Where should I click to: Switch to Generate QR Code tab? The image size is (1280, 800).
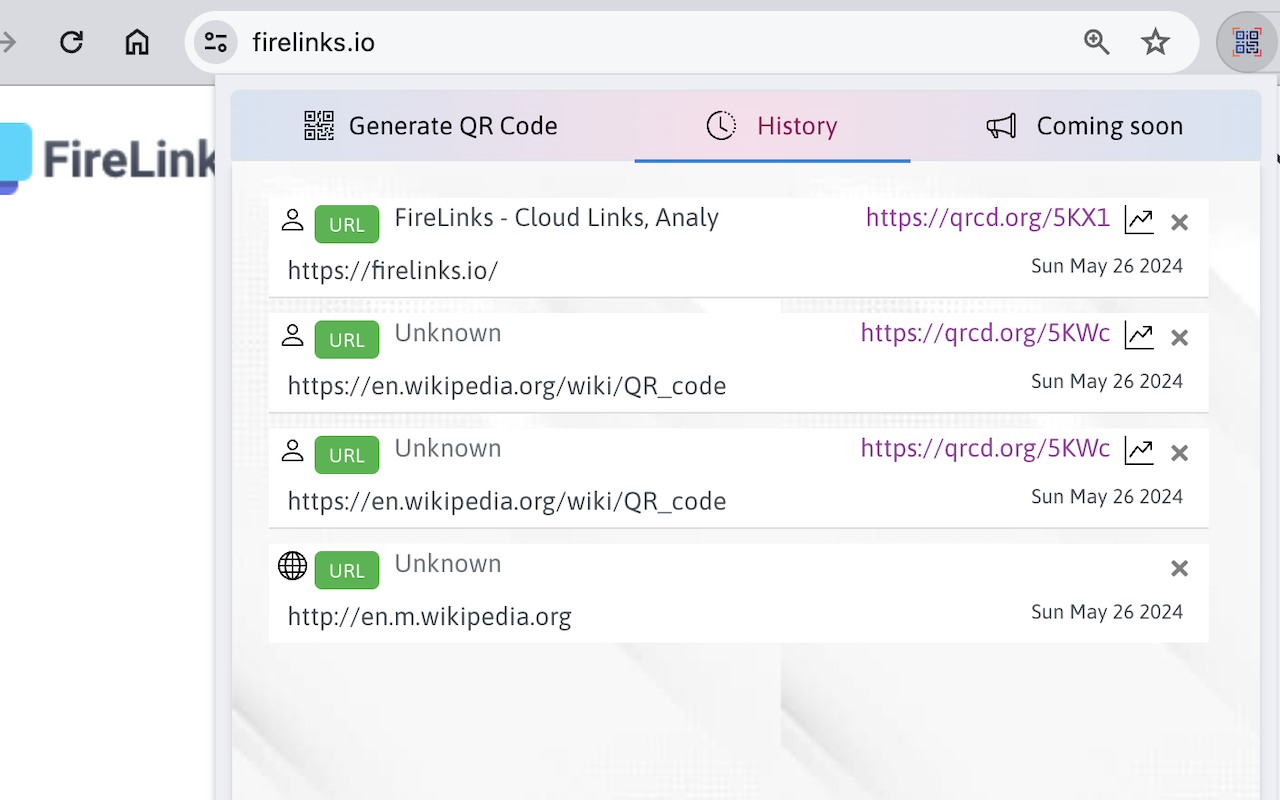click(x=431, y=126)
